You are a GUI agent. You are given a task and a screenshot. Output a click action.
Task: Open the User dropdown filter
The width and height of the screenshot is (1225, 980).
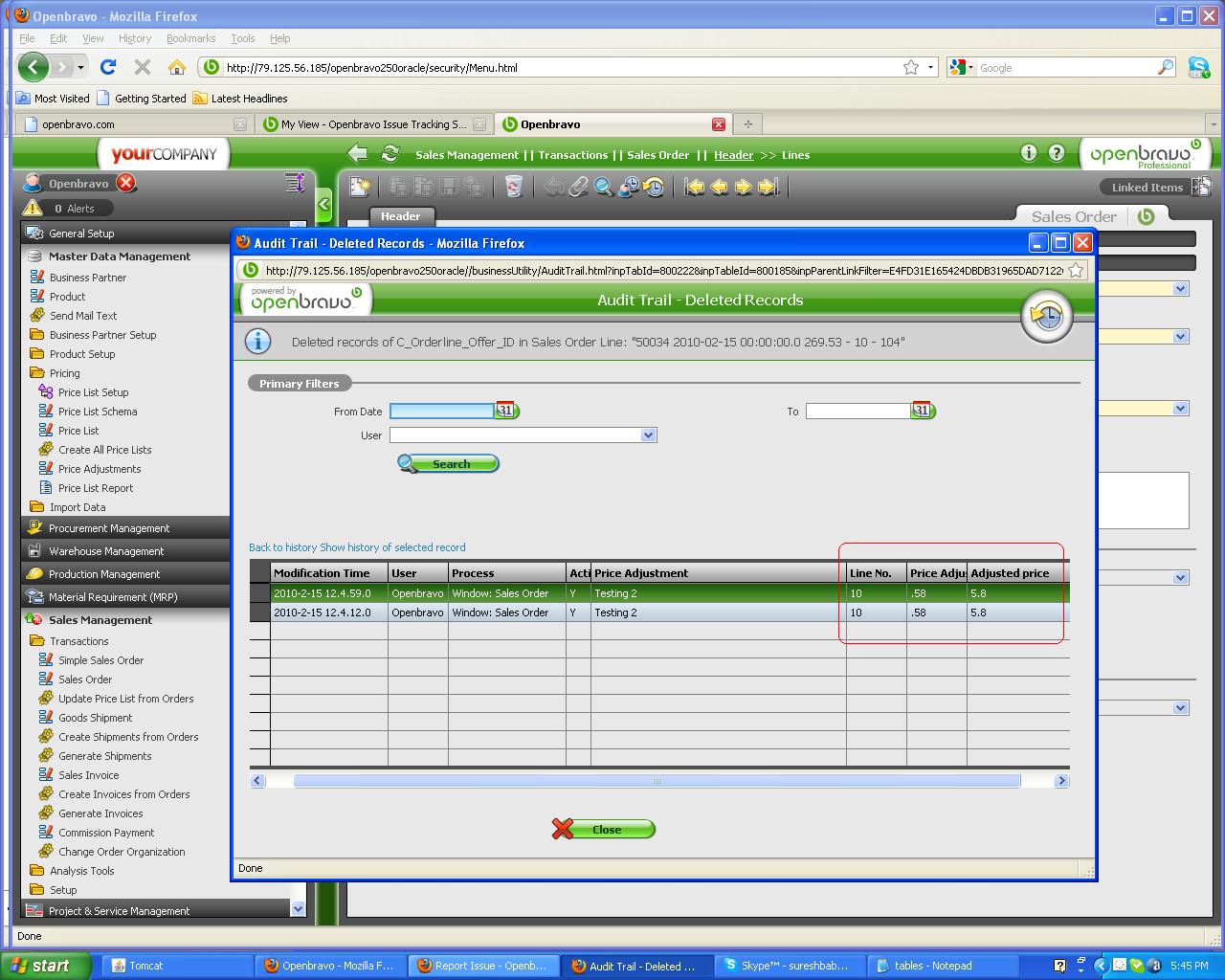(x=648, y=435)
